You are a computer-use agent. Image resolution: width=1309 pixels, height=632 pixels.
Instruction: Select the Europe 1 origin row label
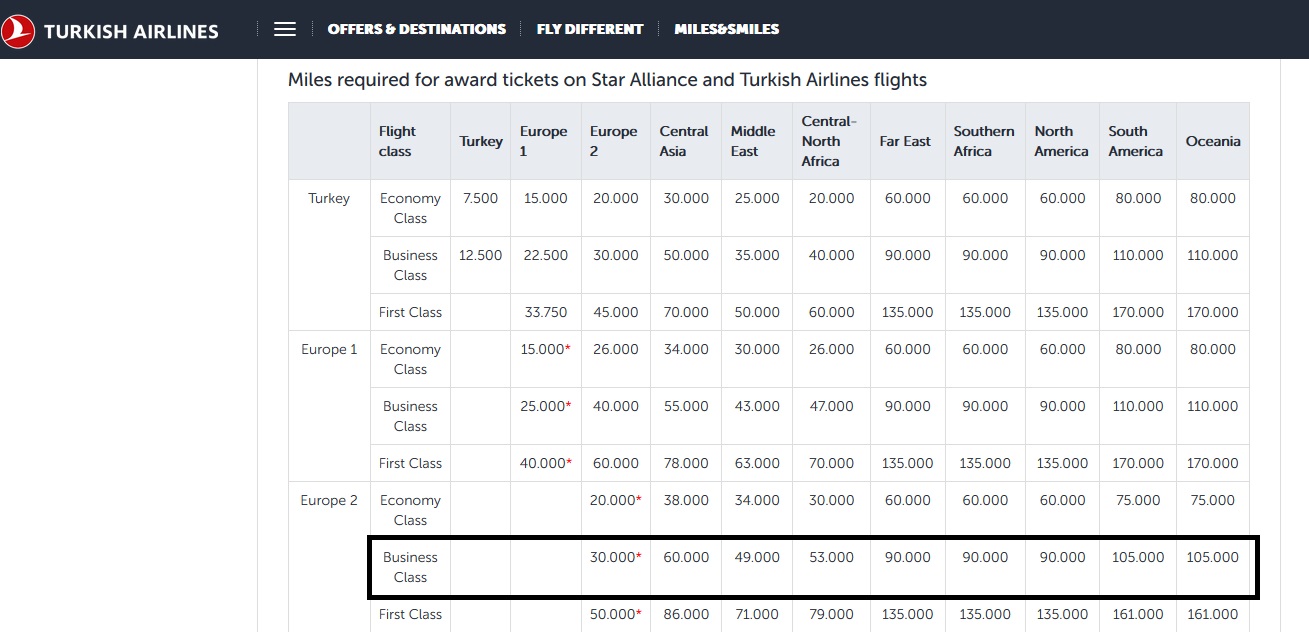tap(329, 349)
